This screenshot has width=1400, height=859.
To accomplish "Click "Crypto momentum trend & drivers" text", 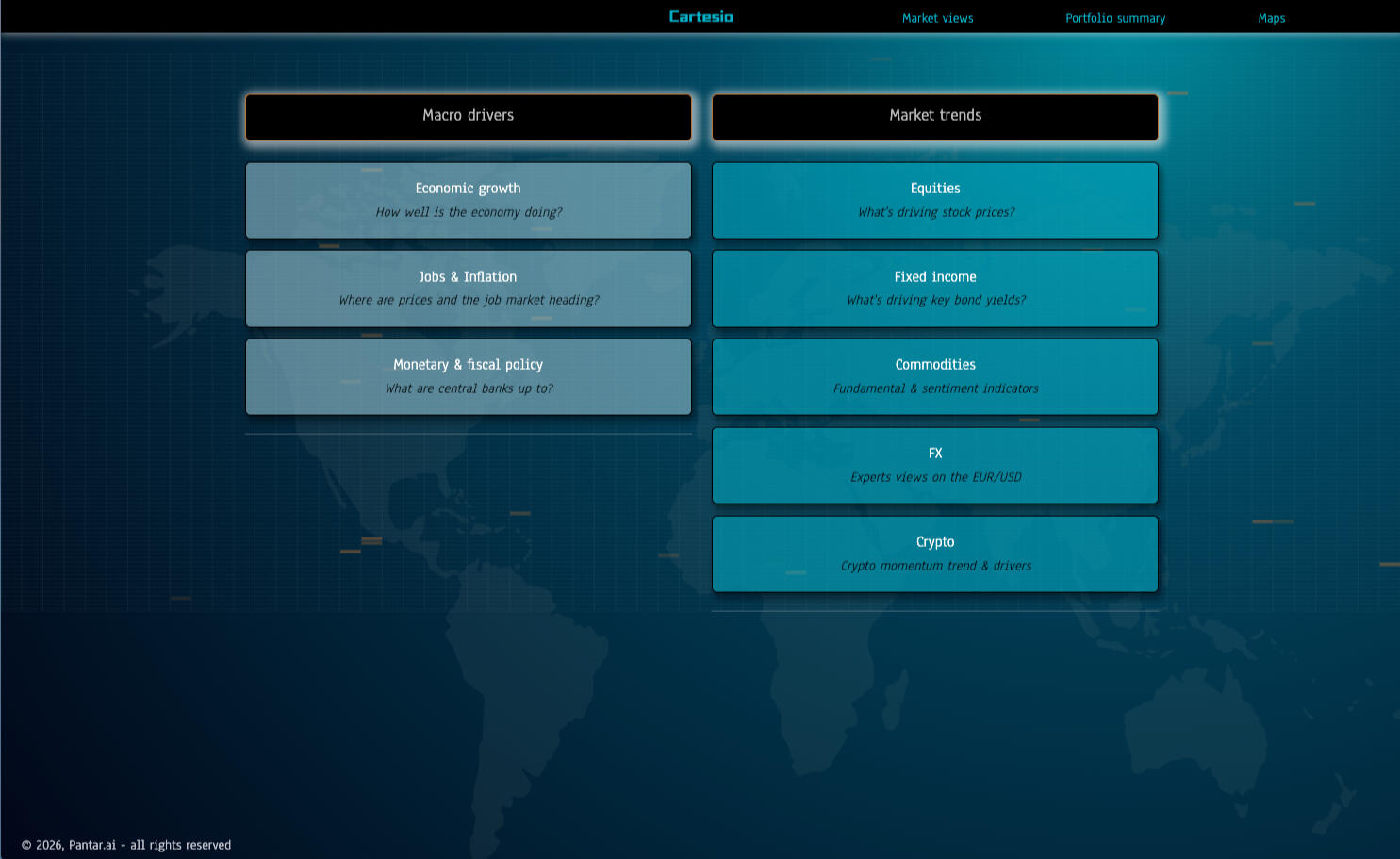I will 936,566.
